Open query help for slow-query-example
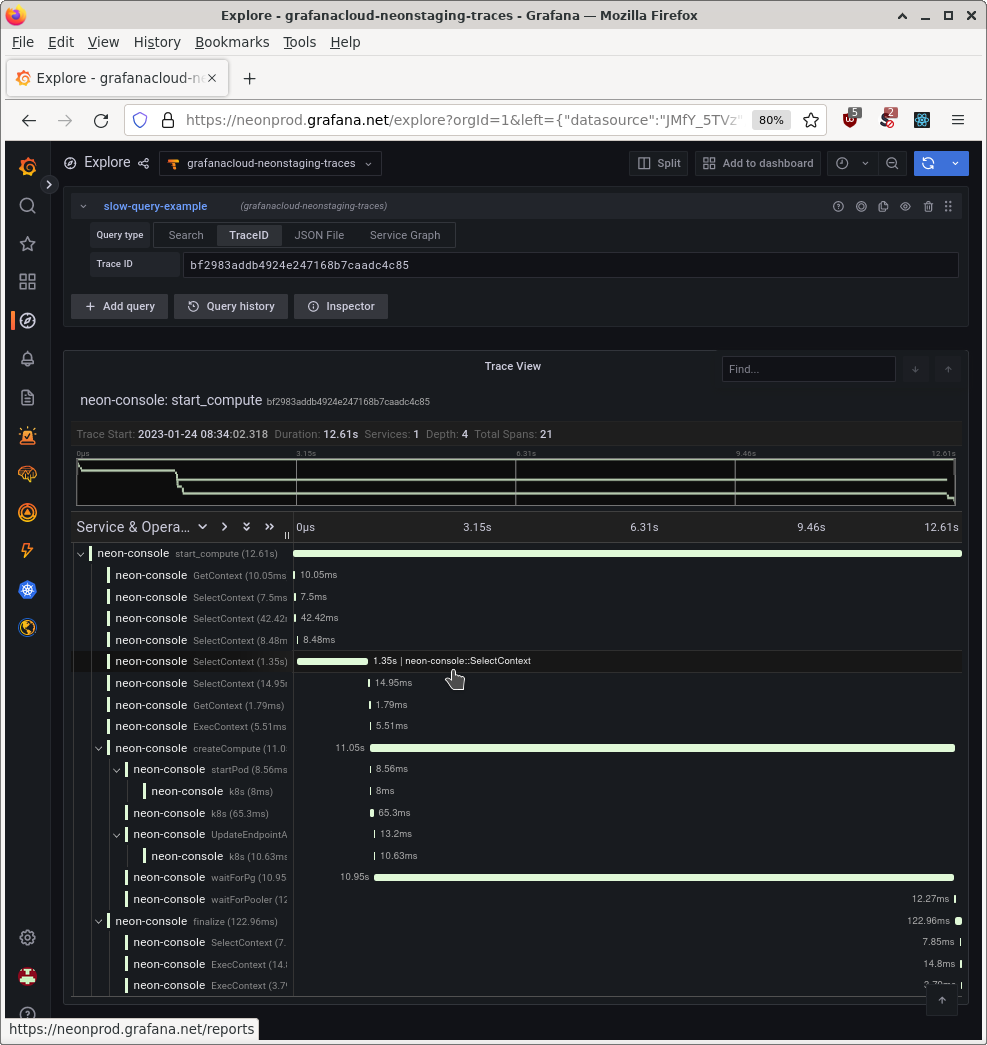987x1045 pixels. pos(838,206)
